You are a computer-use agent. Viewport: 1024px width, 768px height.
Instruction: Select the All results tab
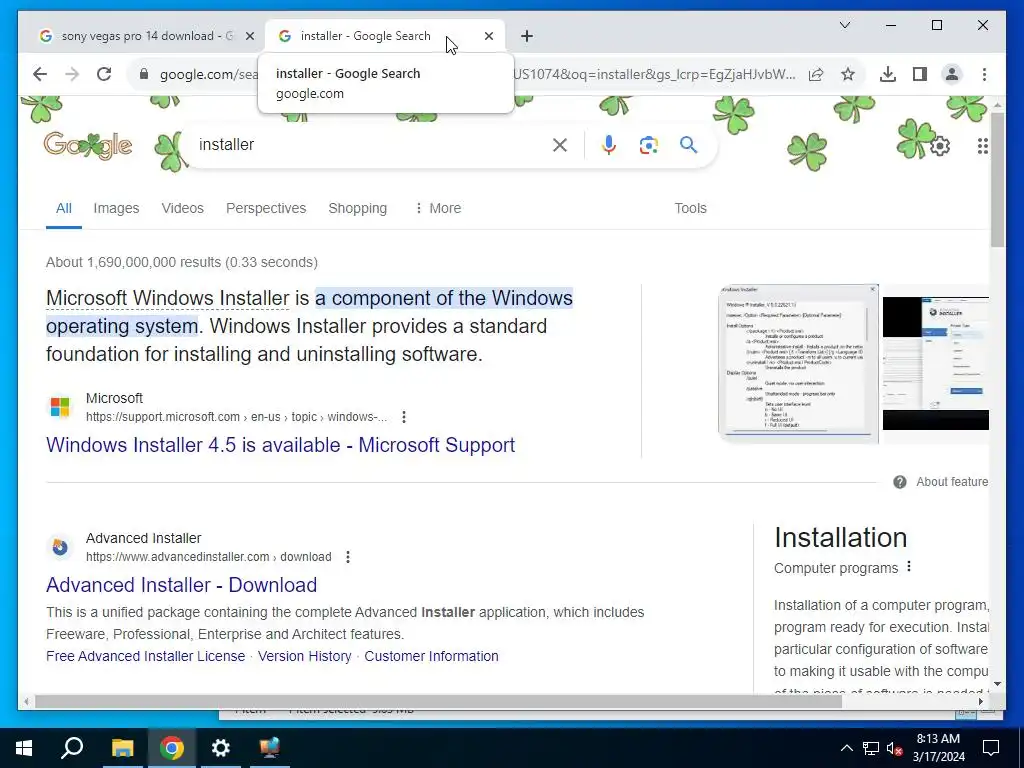(63, 208)
